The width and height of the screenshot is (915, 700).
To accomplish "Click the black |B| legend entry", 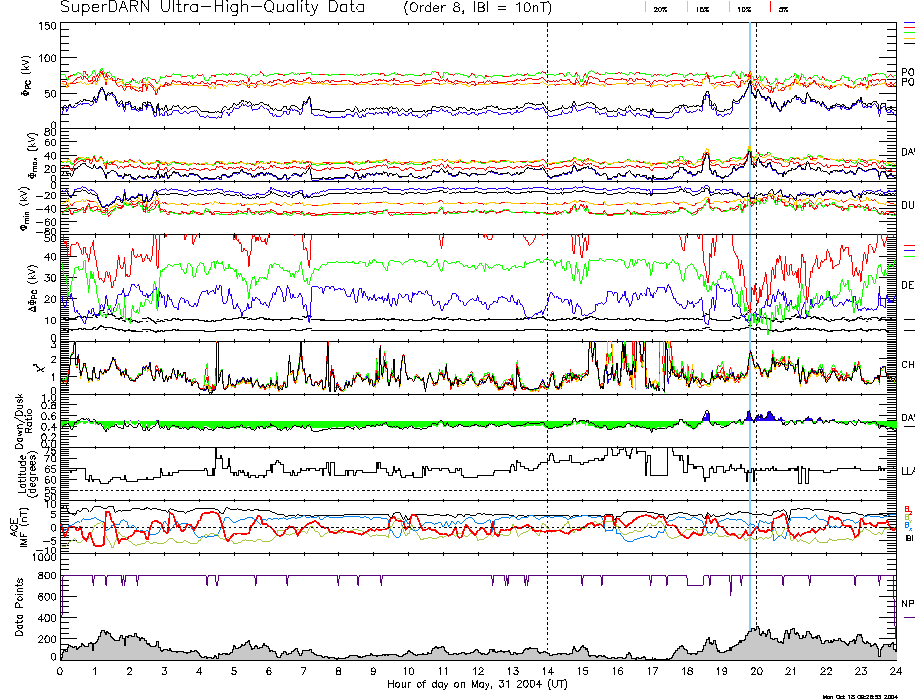I will [x=909, y=538].
